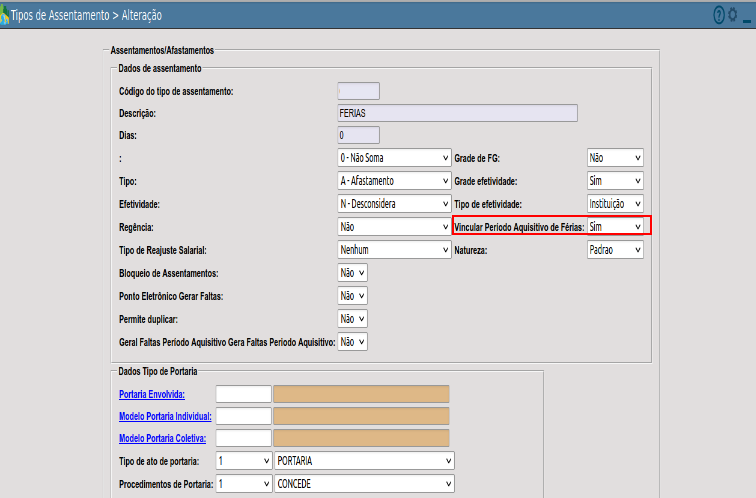Viewport: 756px width, 498px height.
Task: Open the Tipo de ato de portaria PORTARIA dropdown
Action: [364, 461]
